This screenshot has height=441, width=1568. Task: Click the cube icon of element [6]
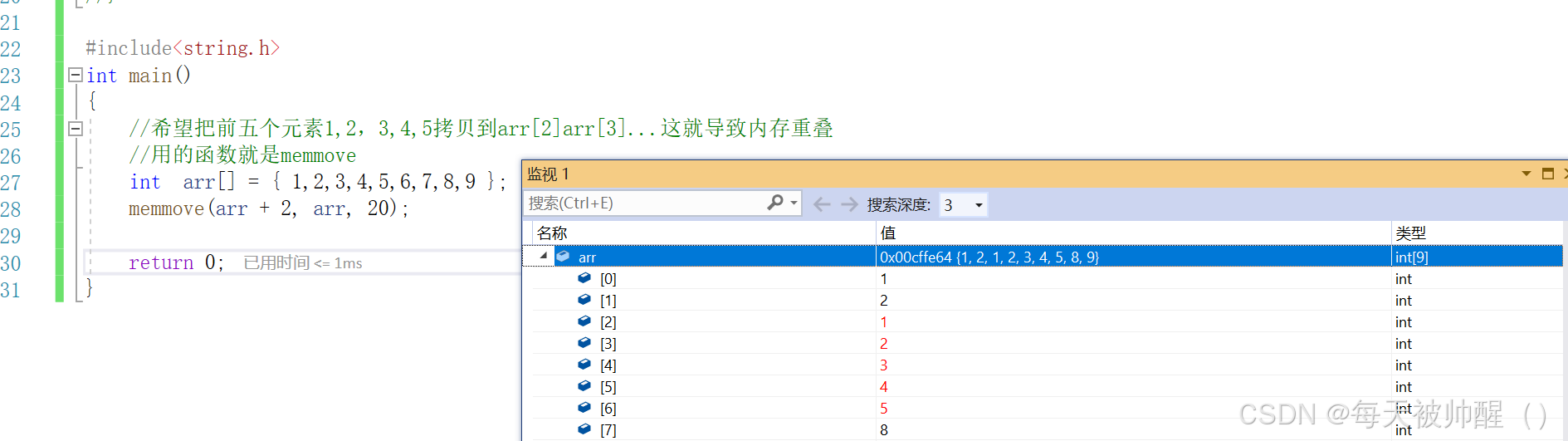584,408
